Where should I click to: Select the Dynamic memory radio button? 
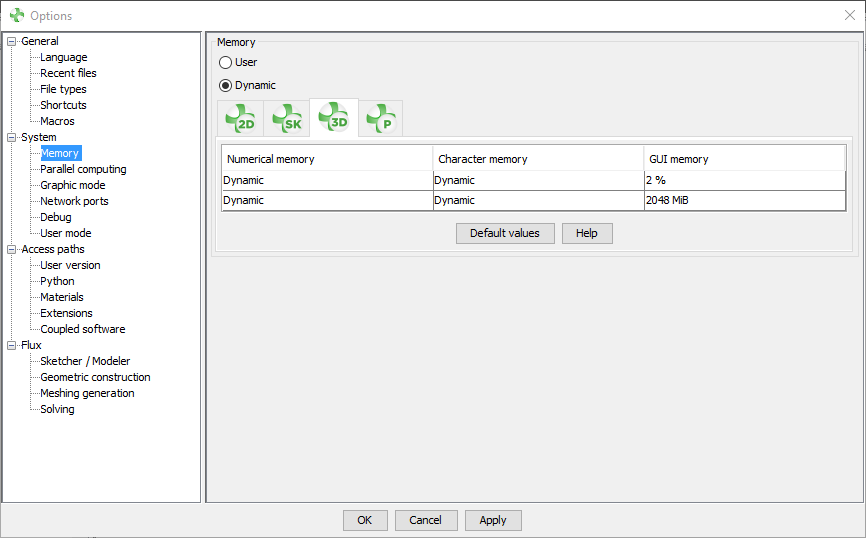tap(226, 85)
